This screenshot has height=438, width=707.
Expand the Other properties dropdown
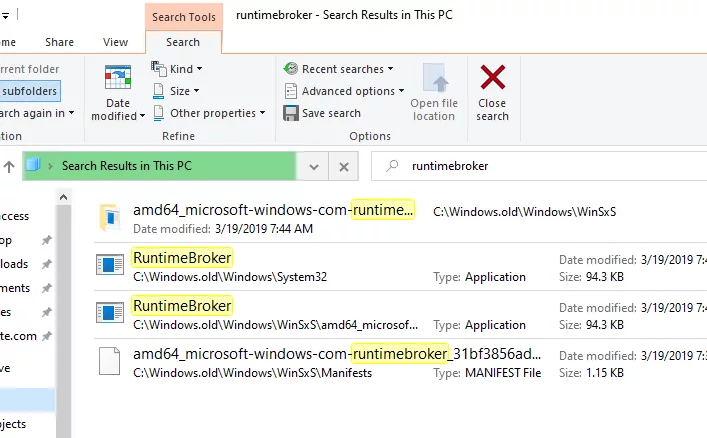[x=262, y=113]
